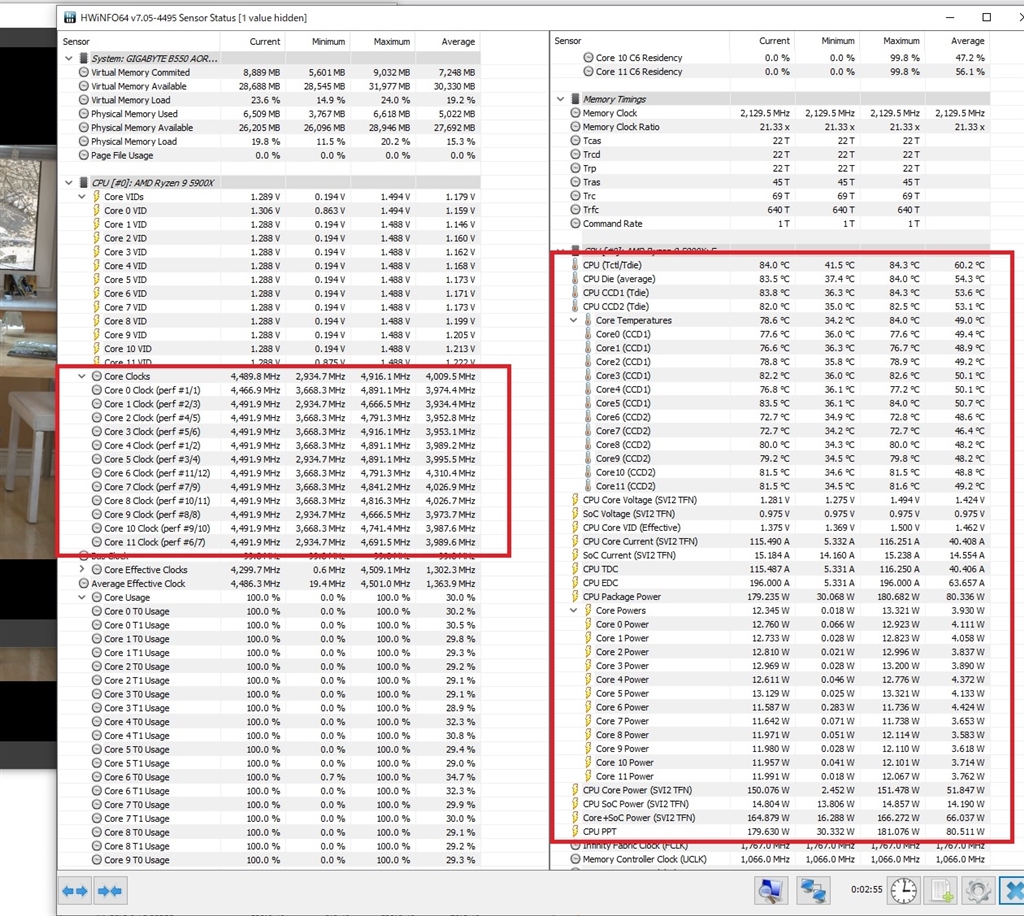1024x916 pixels.
Task: Collapse the Core Clocks tree node
Action: [x=82, y=375]
